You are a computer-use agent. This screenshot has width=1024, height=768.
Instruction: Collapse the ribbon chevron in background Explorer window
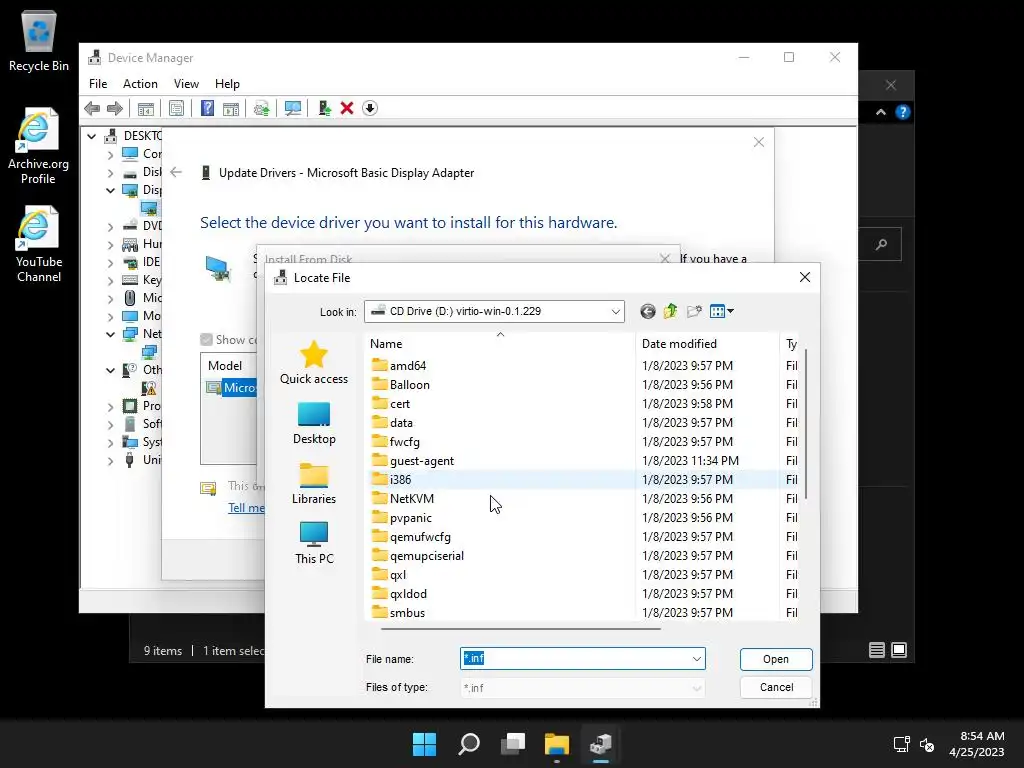[x=881, y=112]
